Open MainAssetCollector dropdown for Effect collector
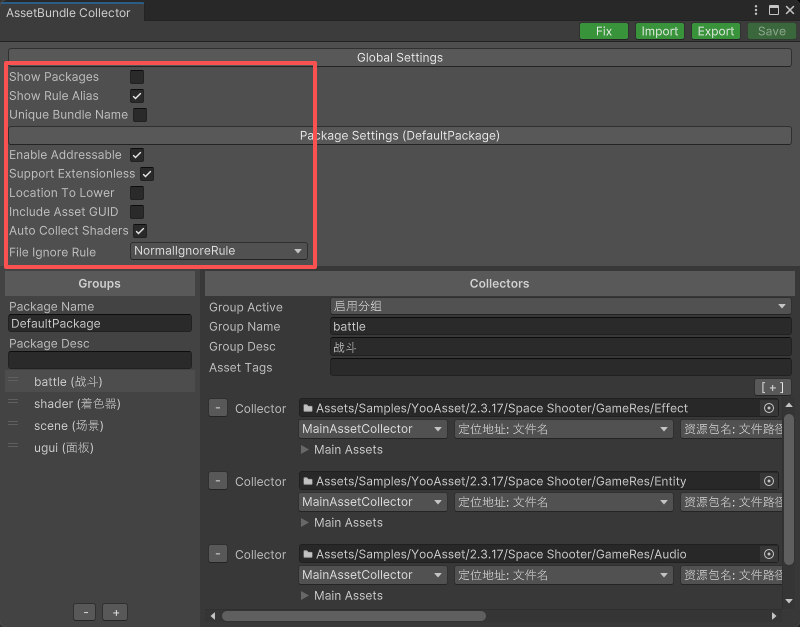 373,429
